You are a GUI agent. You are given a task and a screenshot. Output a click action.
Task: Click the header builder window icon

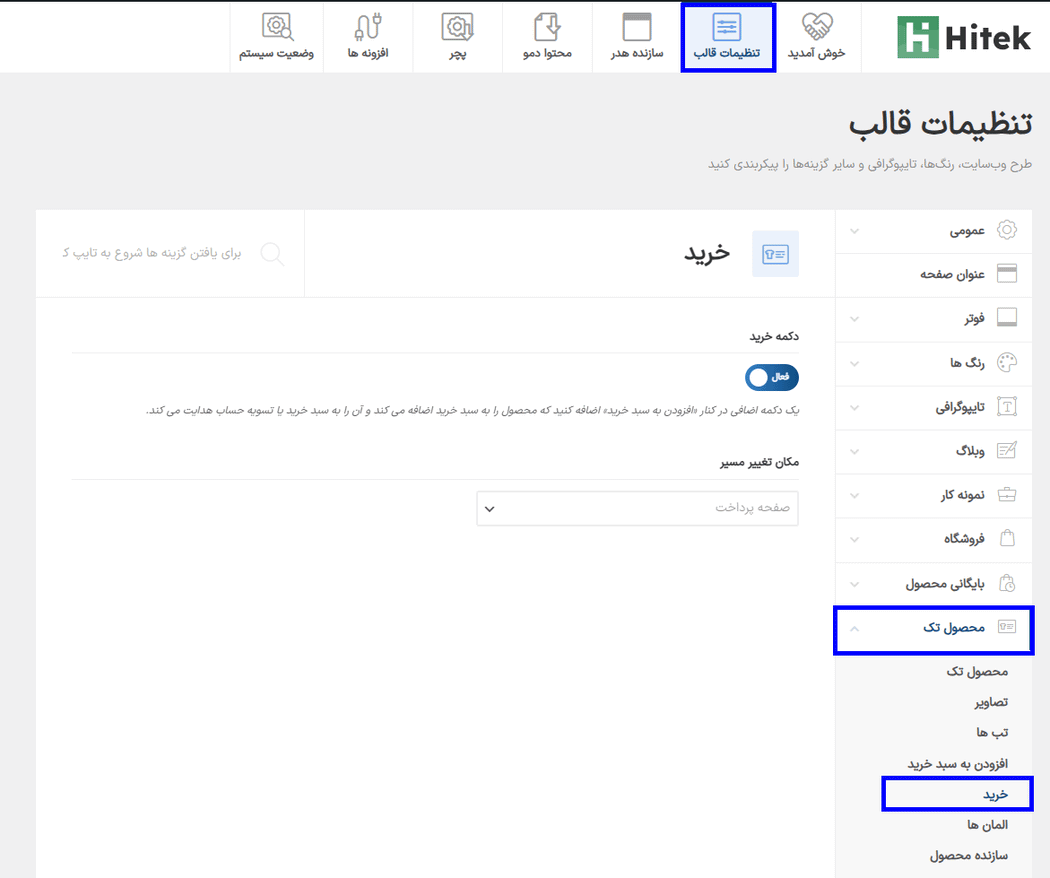pyautogui.click(x=637, y=27)
